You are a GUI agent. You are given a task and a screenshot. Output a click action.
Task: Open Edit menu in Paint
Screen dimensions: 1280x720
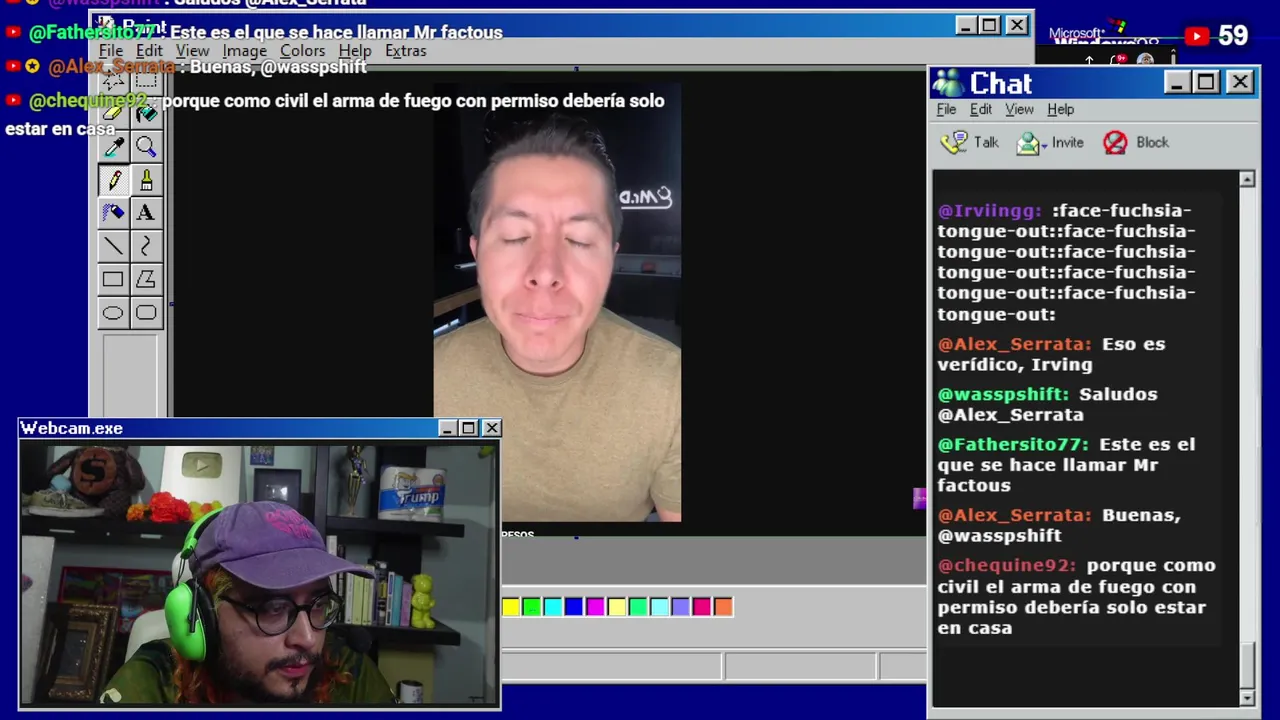(x=149, y=51)
